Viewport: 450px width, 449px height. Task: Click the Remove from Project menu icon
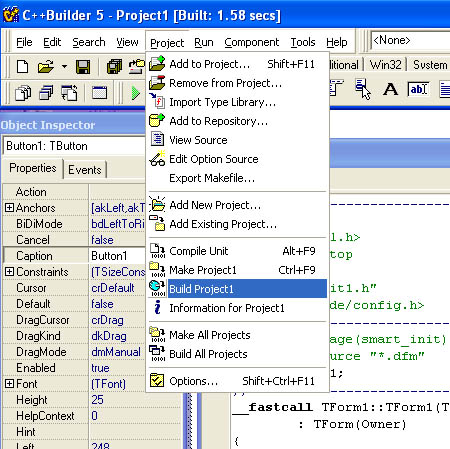157,83
